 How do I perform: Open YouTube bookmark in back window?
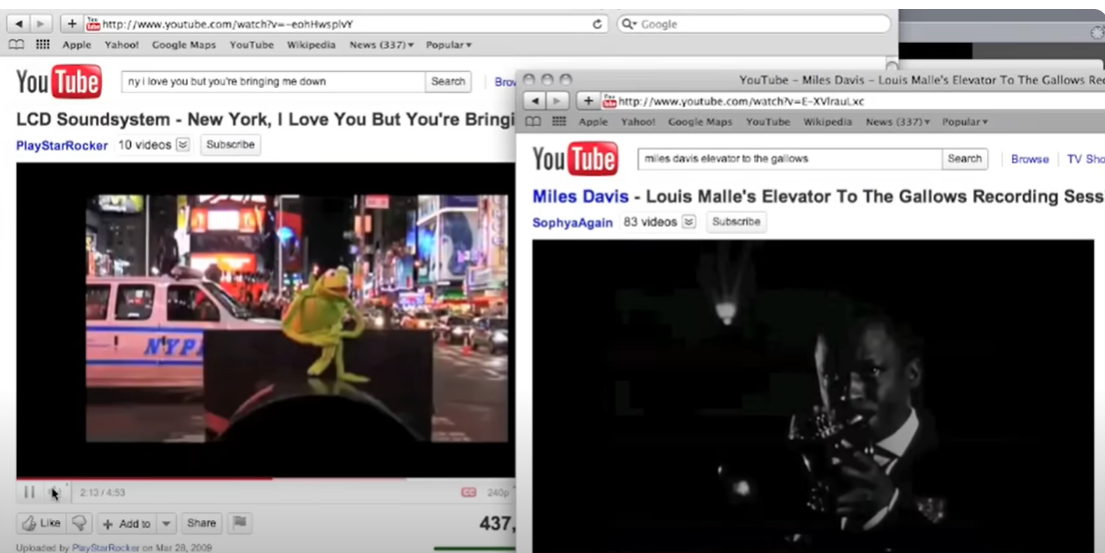252,44
